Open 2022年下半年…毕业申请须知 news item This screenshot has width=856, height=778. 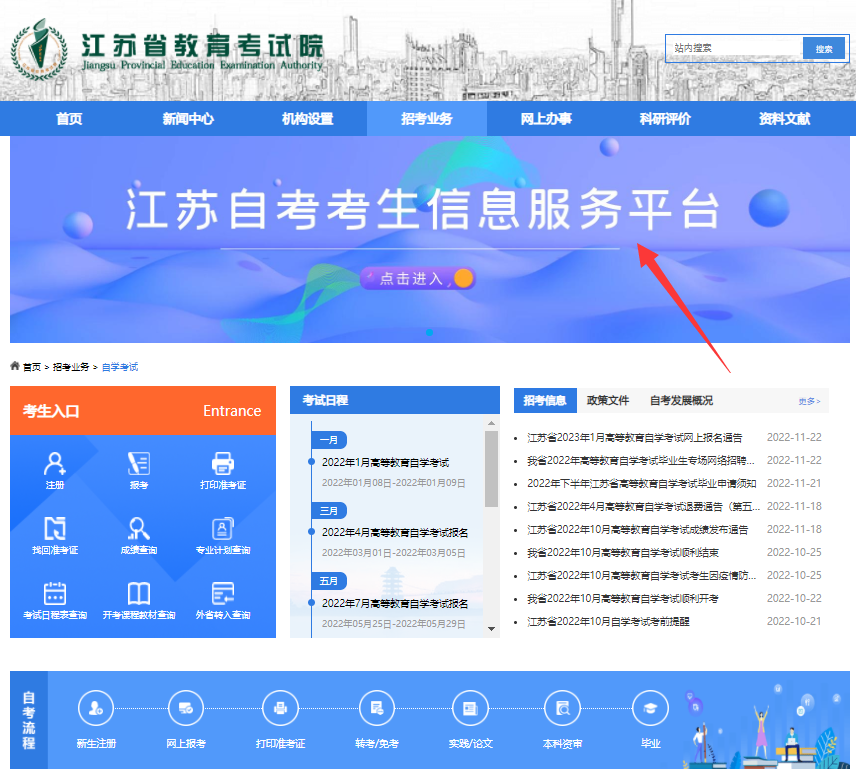[641, 483]
